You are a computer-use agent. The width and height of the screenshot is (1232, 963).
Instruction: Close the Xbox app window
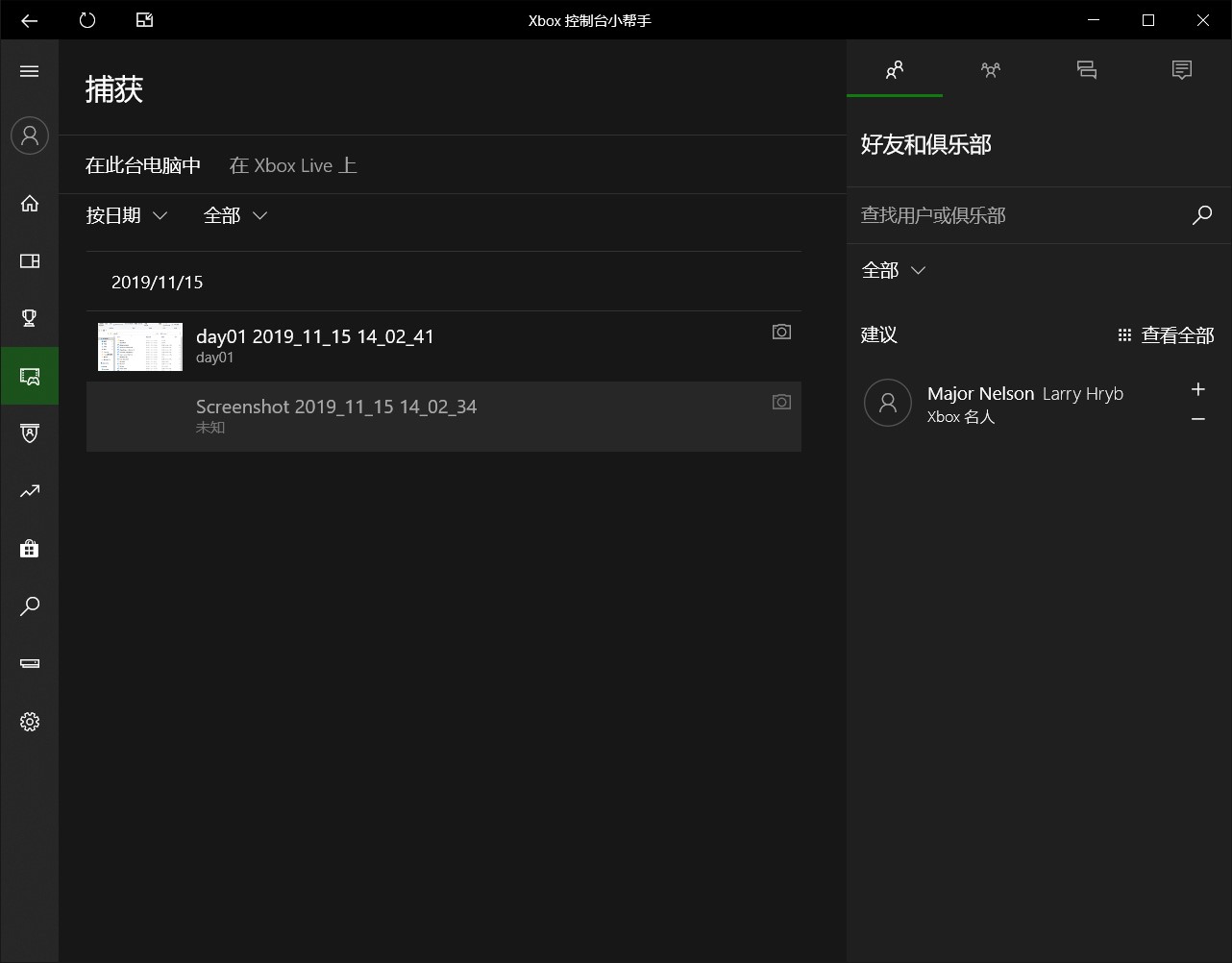(x=1203, y=20)
